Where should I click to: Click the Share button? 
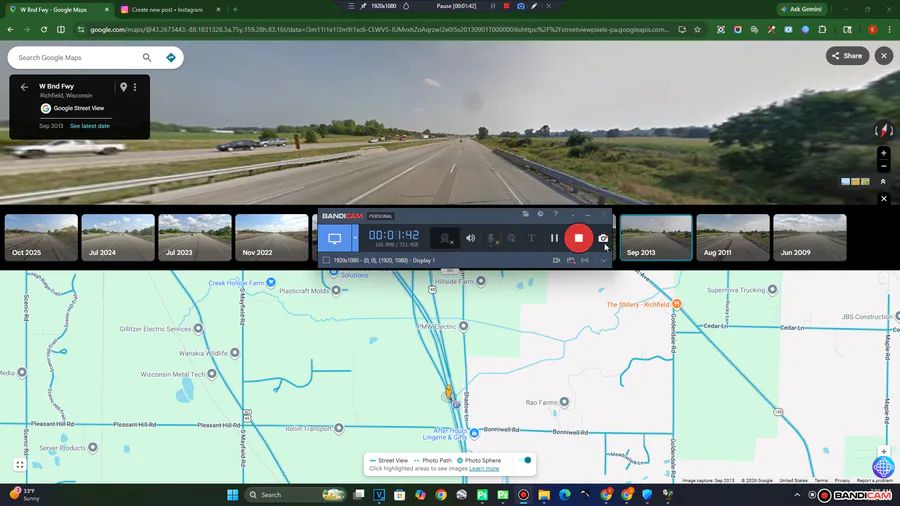pos(847,56)
